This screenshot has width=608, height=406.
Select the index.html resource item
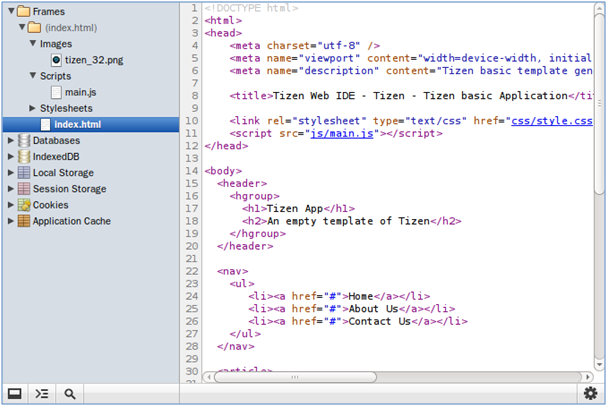click(81, 124)
